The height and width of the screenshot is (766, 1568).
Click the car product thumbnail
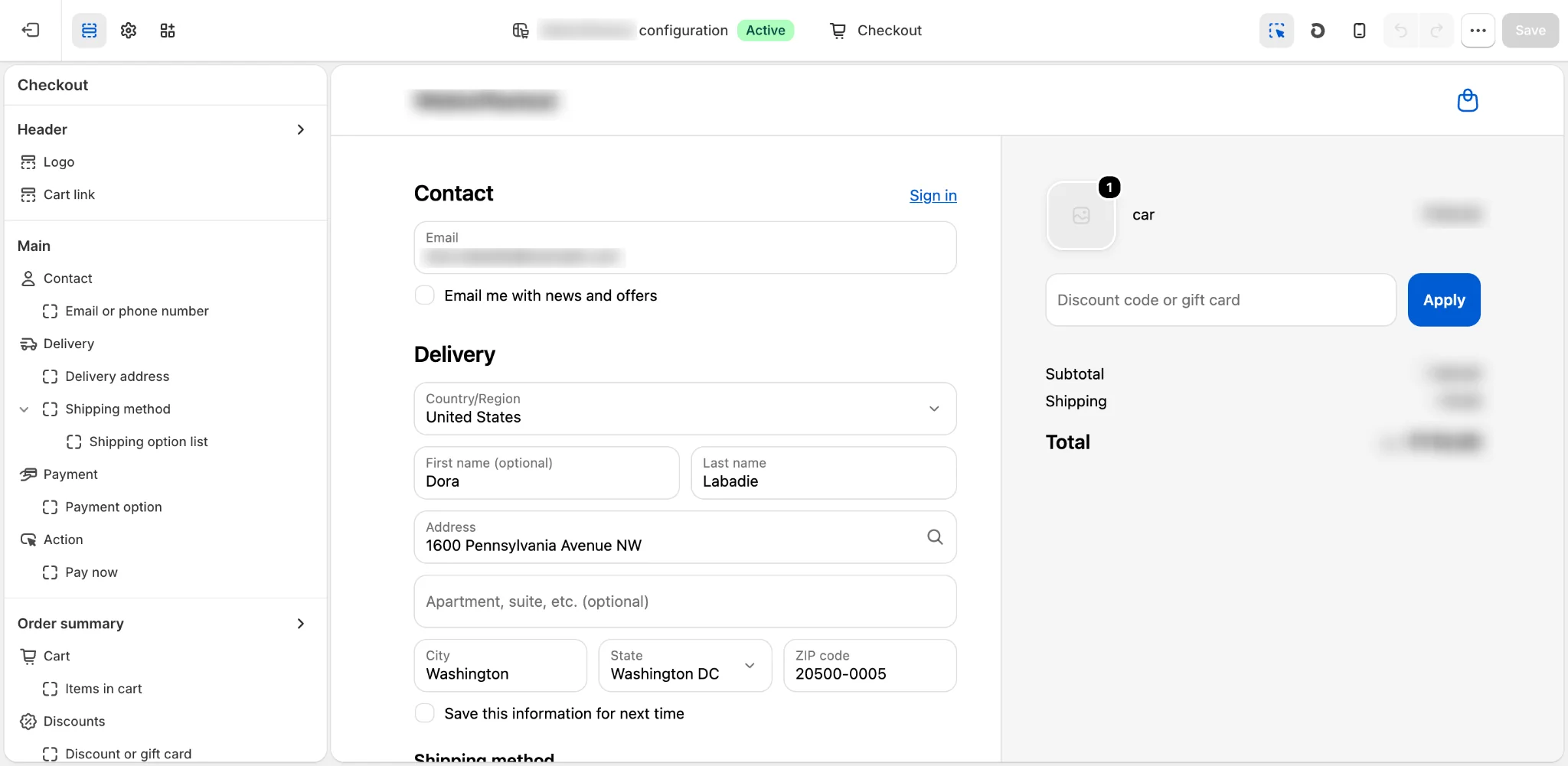click(x=1081, y=216)
